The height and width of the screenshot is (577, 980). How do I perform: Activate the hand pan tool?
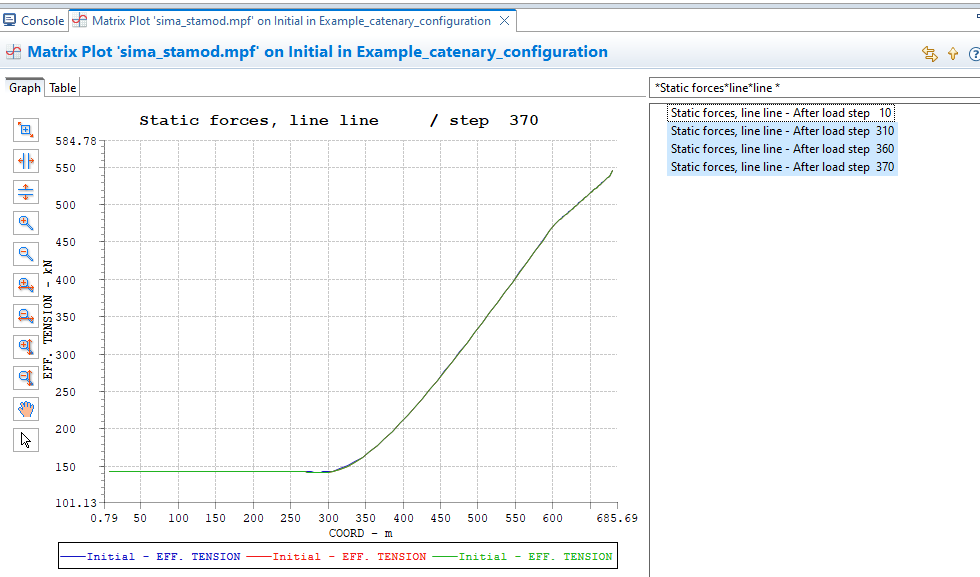[26, 409]
